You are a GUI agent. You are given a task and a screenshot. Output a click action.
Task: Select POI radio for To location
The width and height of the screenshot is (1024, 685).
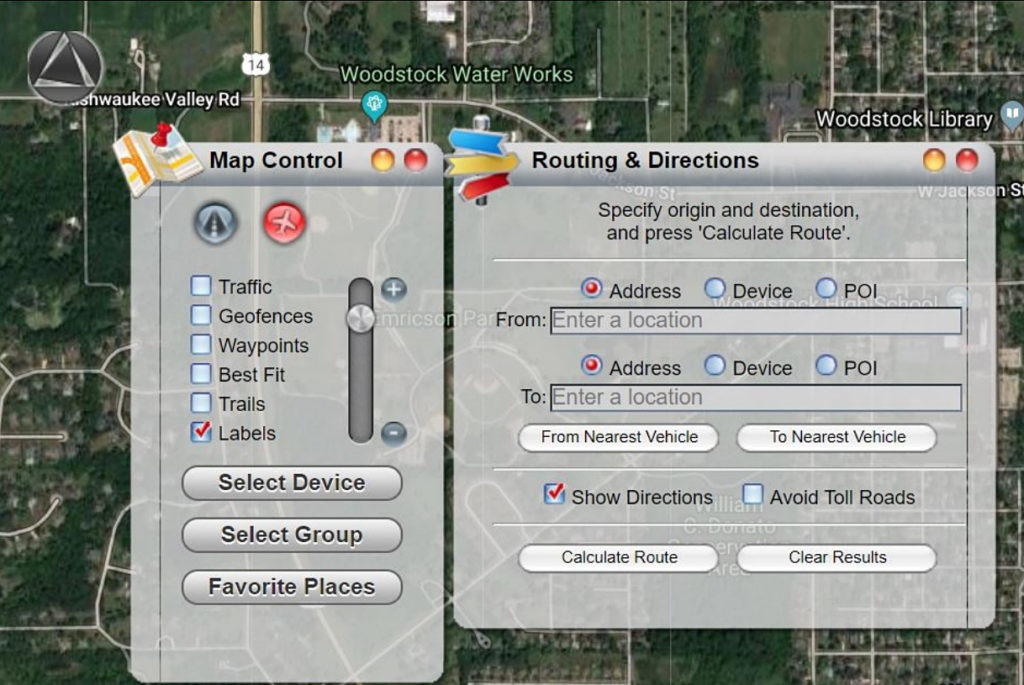(826, 365)
